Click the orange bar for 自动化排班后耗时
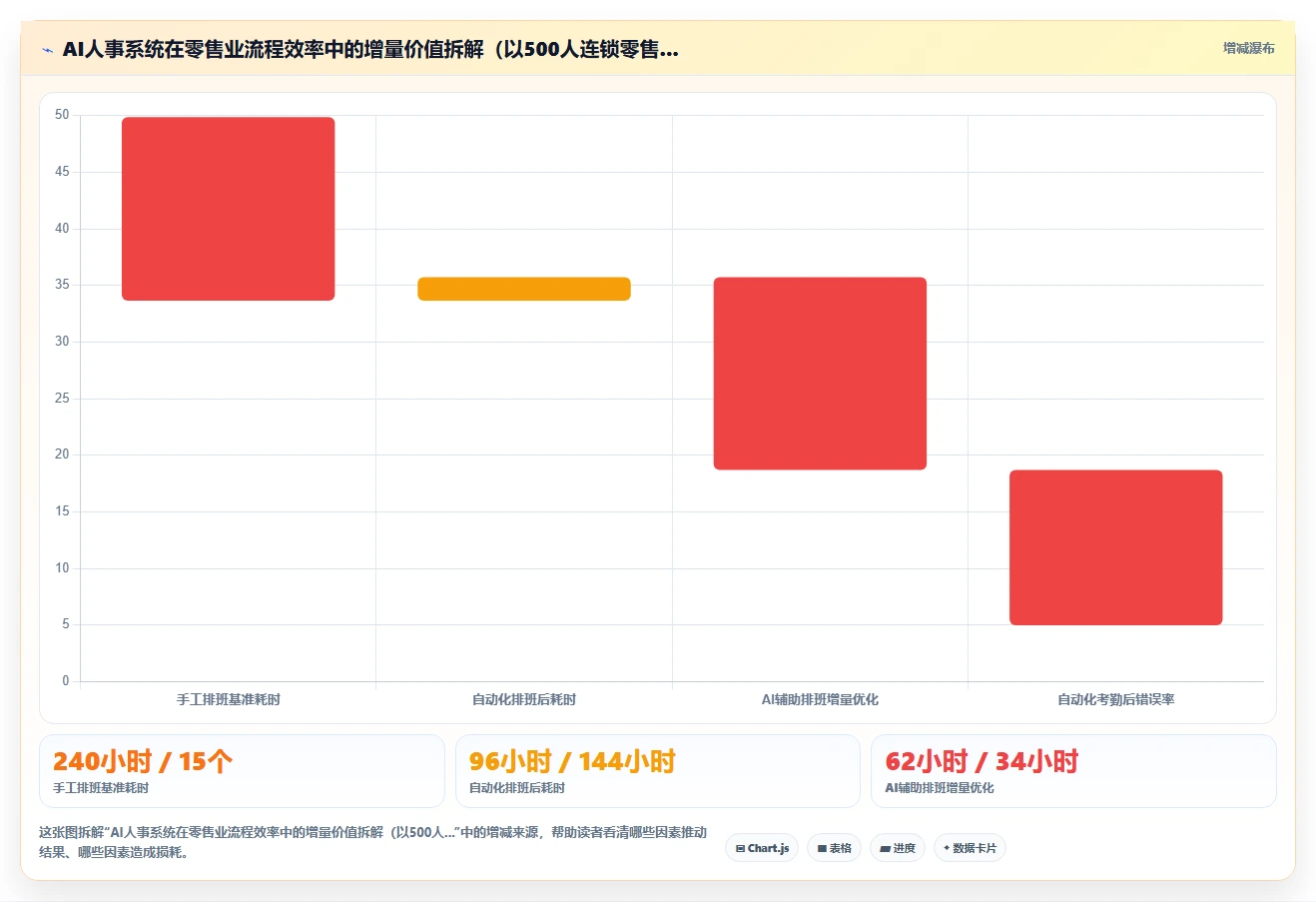The image size is (1316, 902). point(524,289)
